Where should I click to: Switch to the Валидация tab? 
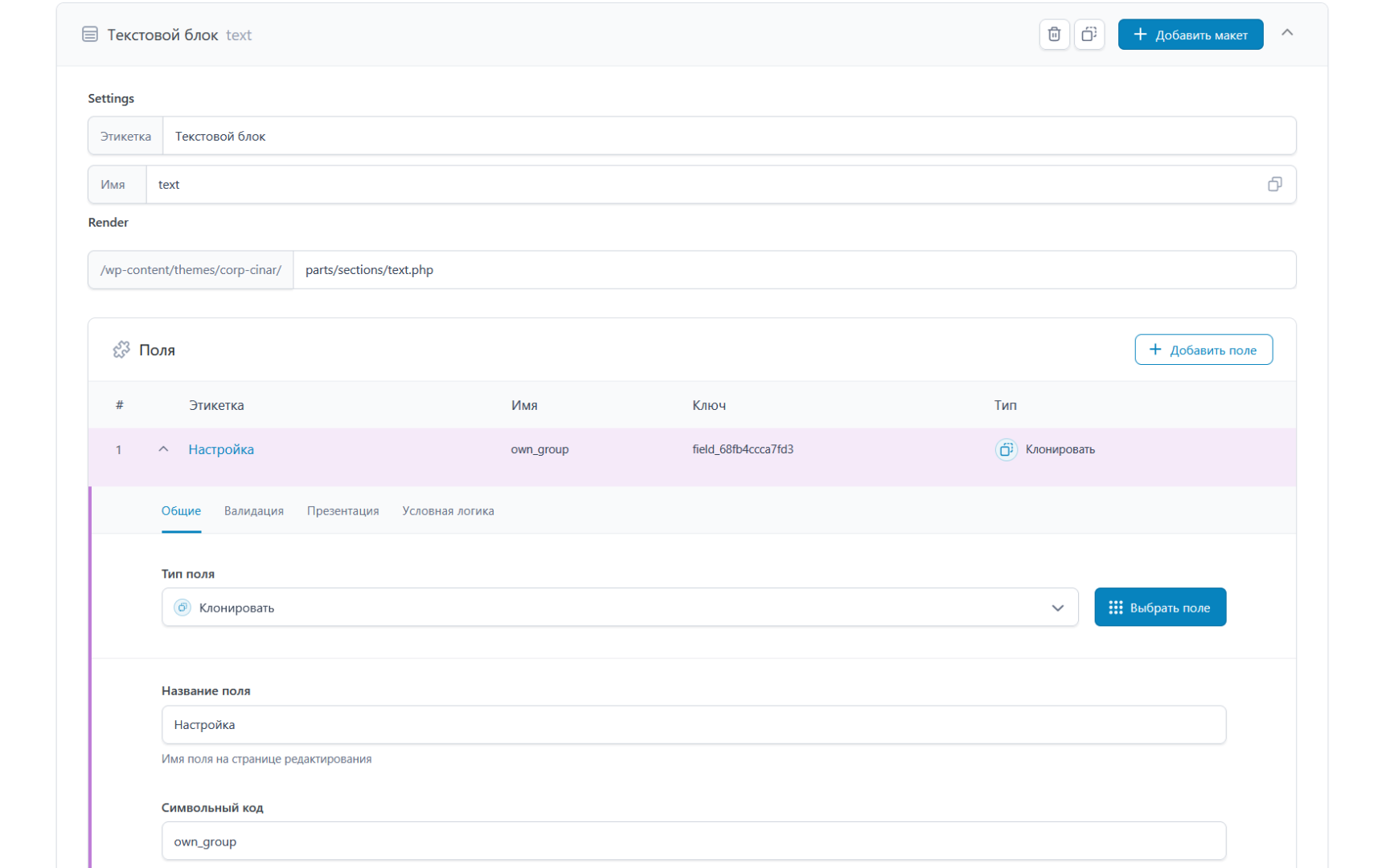pyautogui.click(x=253, y=511)
